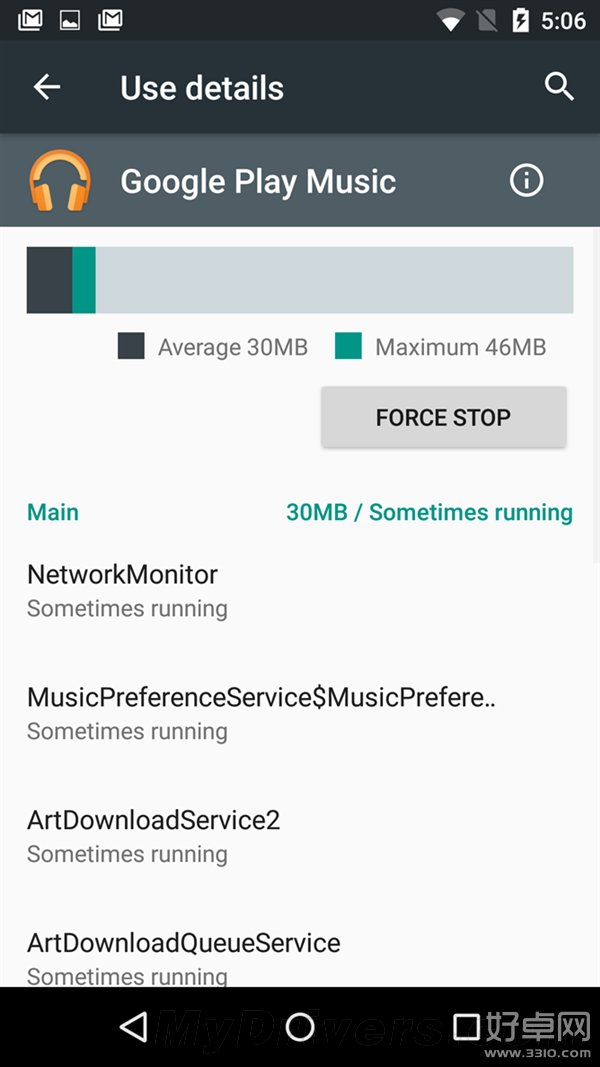Screen dimensions: 600x1067
Task: Tap the memory usage bar
Action: [300, 280]
